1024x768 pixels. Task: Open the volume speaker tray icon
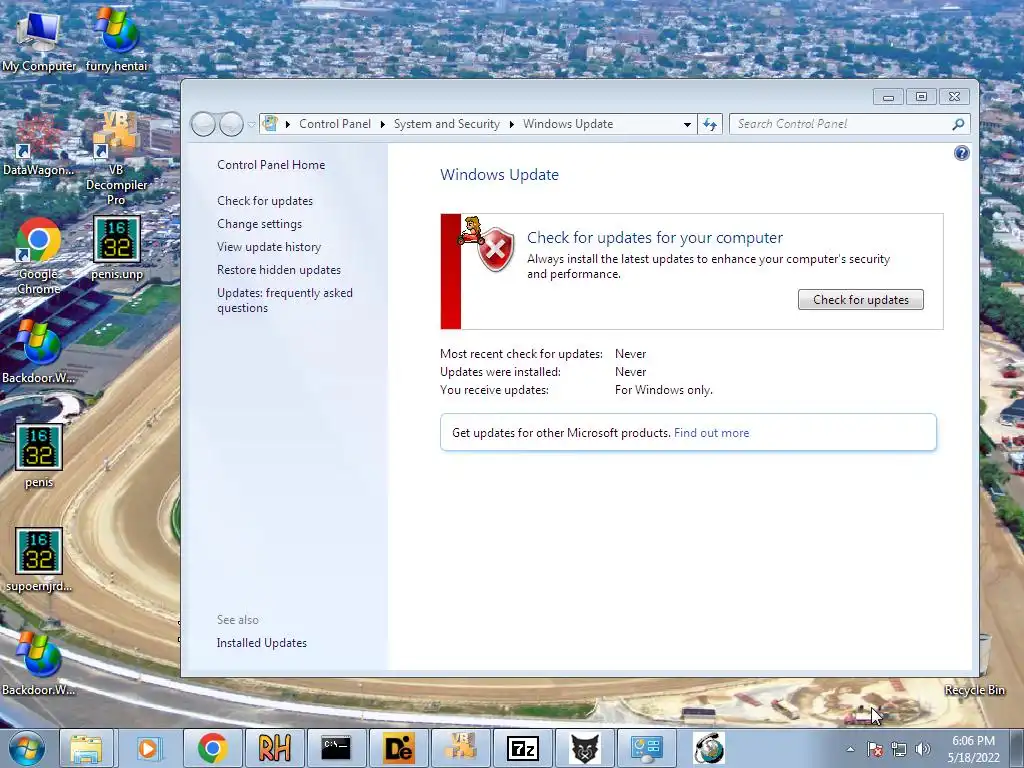point(922,749)
